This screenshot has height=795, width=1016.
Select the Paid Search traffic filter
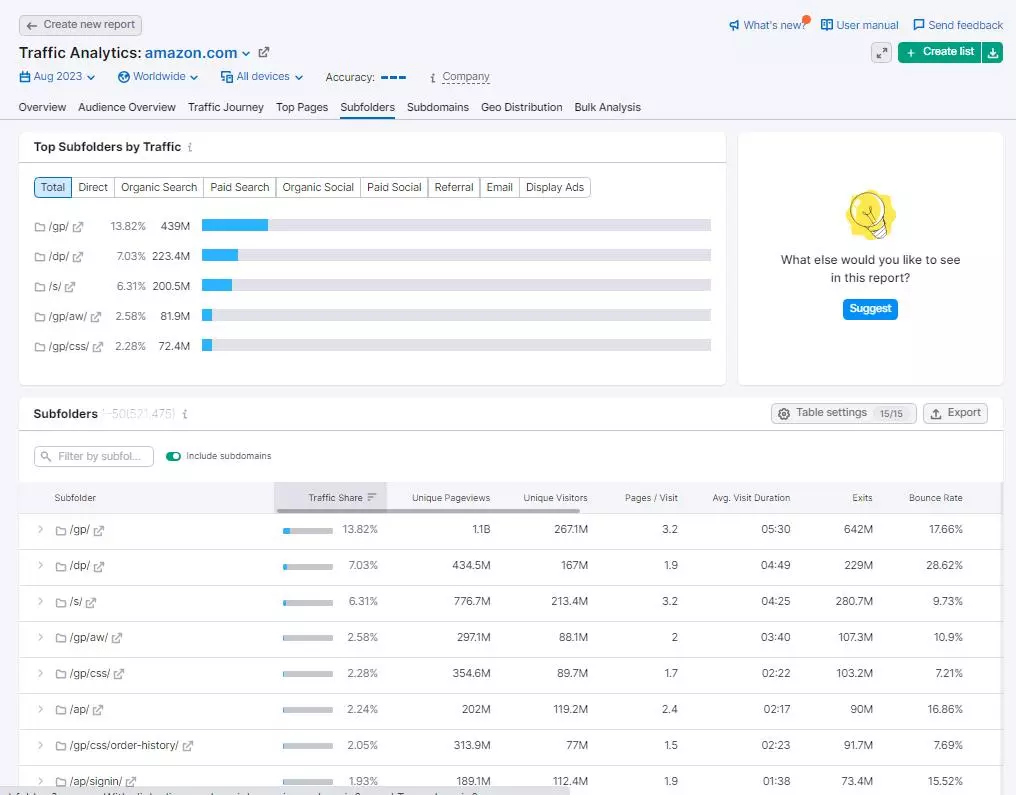pos(240,187)
